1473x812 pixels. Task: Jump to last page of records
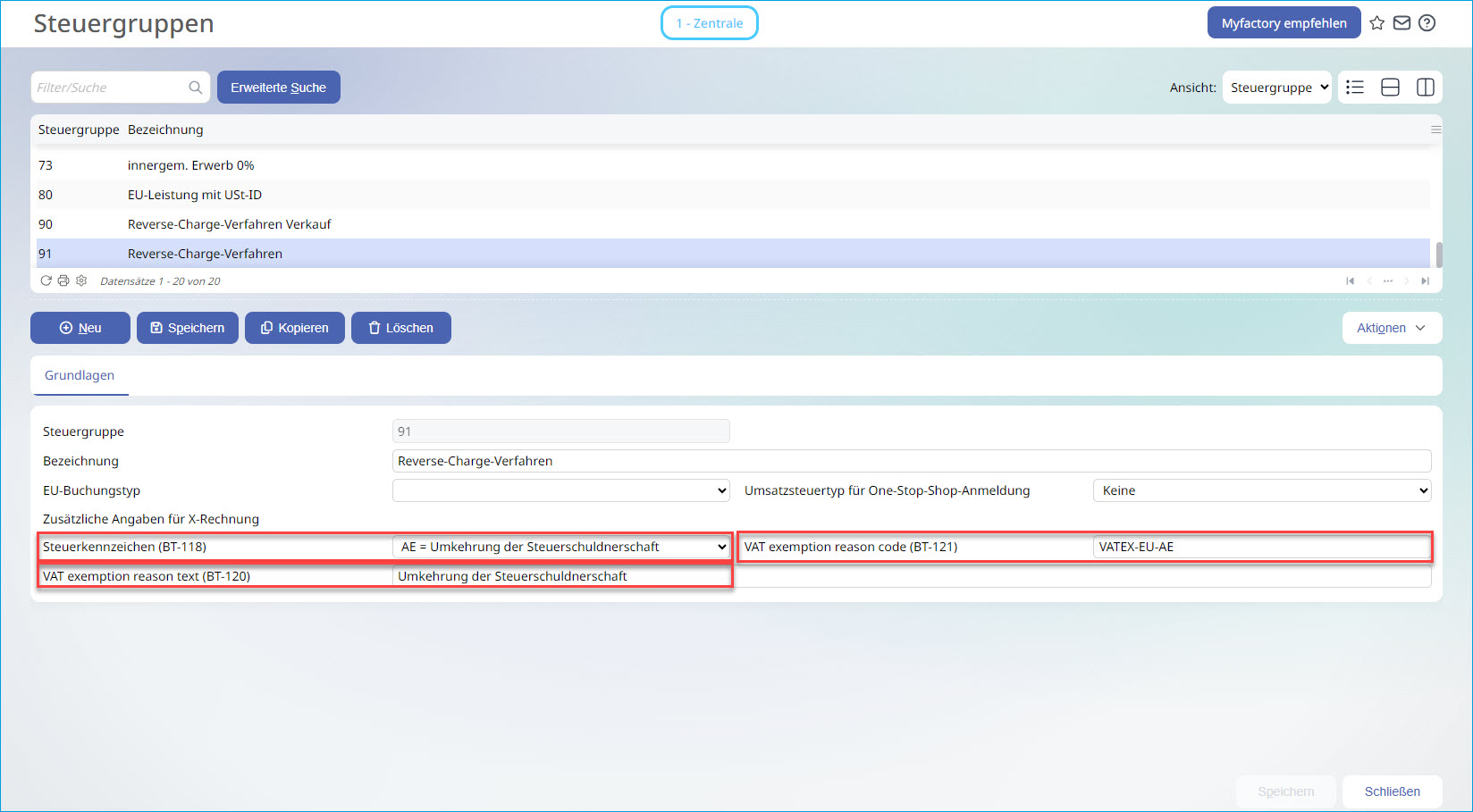pyautogui.click(x=1425, y=280)
